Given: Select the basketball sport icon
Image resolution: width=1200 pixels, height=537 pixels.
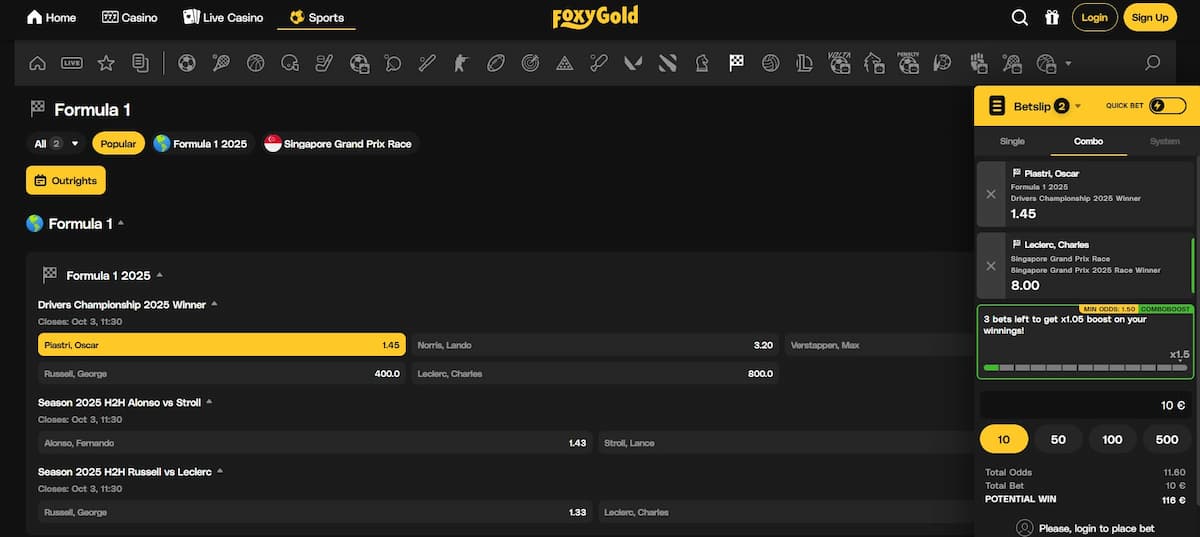Looking at the screenshot, I should (x=255, y=63).
